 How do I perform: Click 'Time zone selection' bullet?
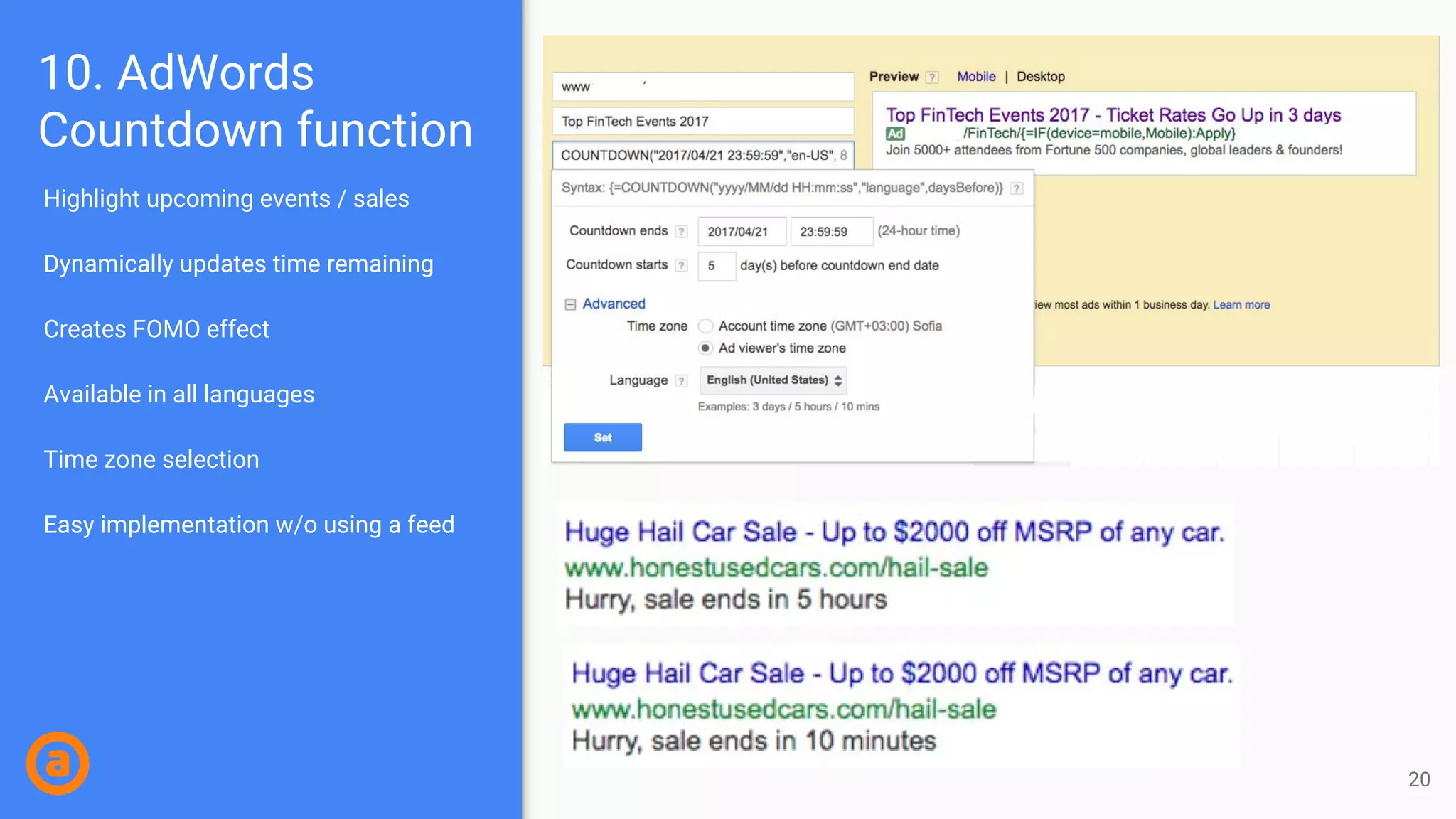(151, 459)
